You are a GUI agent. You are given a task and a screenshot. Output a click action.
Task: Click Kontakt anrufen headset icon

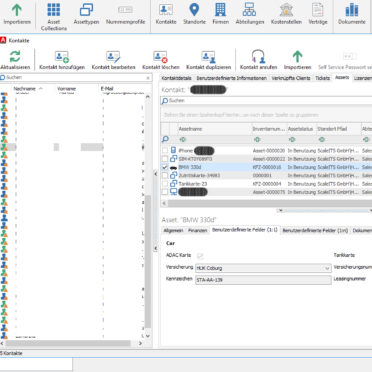258,56
